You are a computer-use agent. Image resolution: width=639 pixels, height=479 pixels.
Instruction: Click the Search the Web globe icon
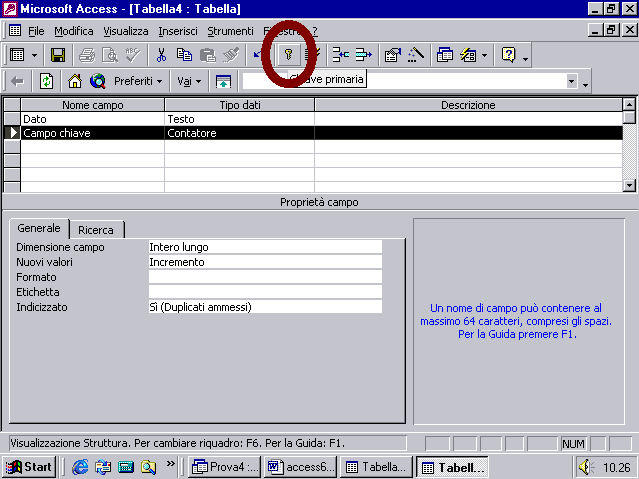[x=98, y=81]
